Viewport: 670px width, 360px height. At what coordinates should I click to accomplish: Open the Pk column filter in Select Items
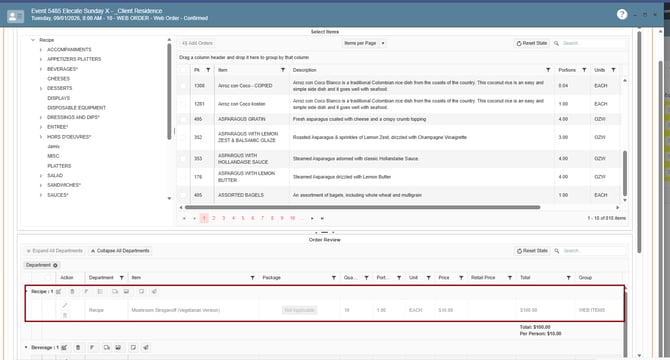tap(208, 70)
